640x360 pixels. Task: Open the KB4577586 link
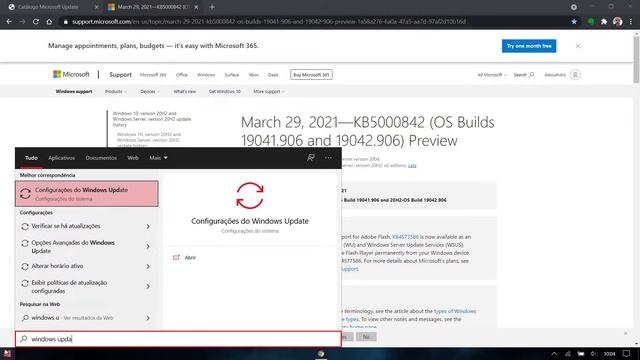pyautogui.click(x=405, y=237)
